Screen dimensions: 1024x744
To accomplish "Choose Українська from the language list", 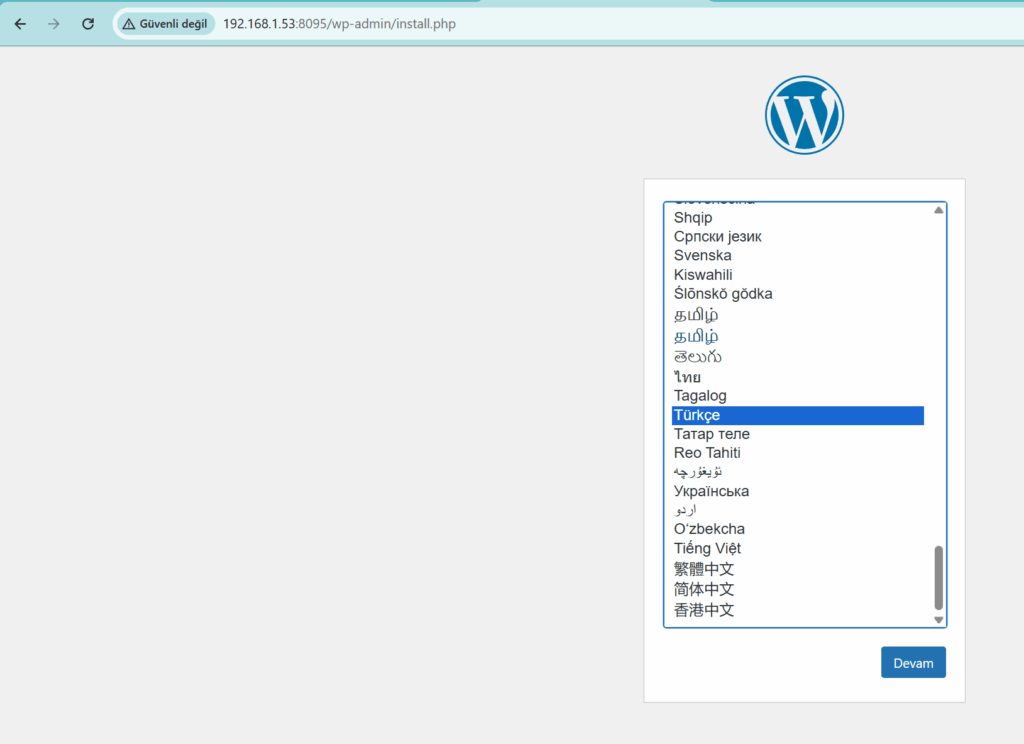I will tap(711, 491).
